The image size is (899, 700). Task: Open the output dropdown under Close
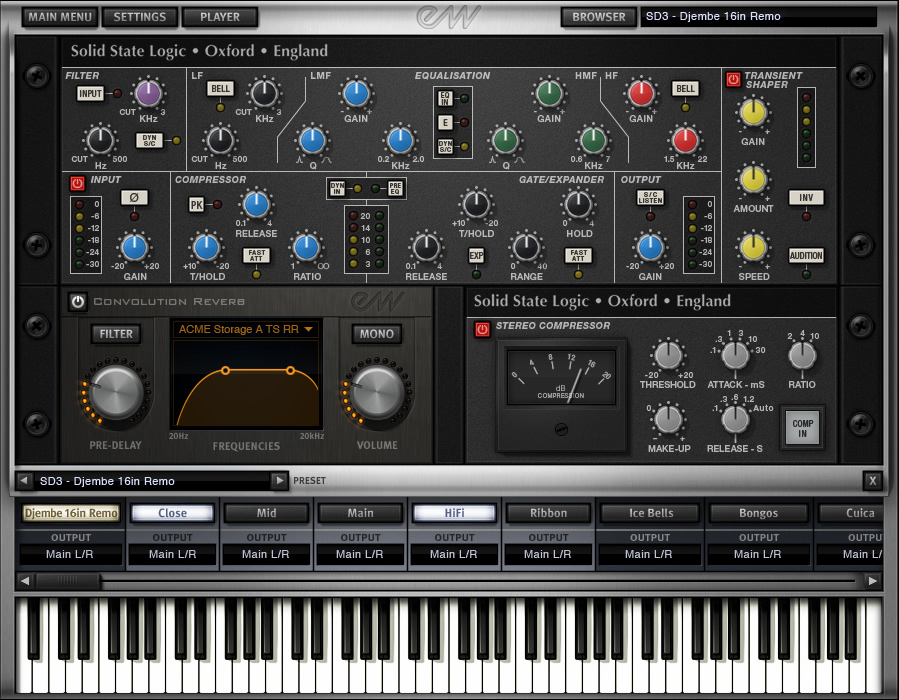pos(172,554)
